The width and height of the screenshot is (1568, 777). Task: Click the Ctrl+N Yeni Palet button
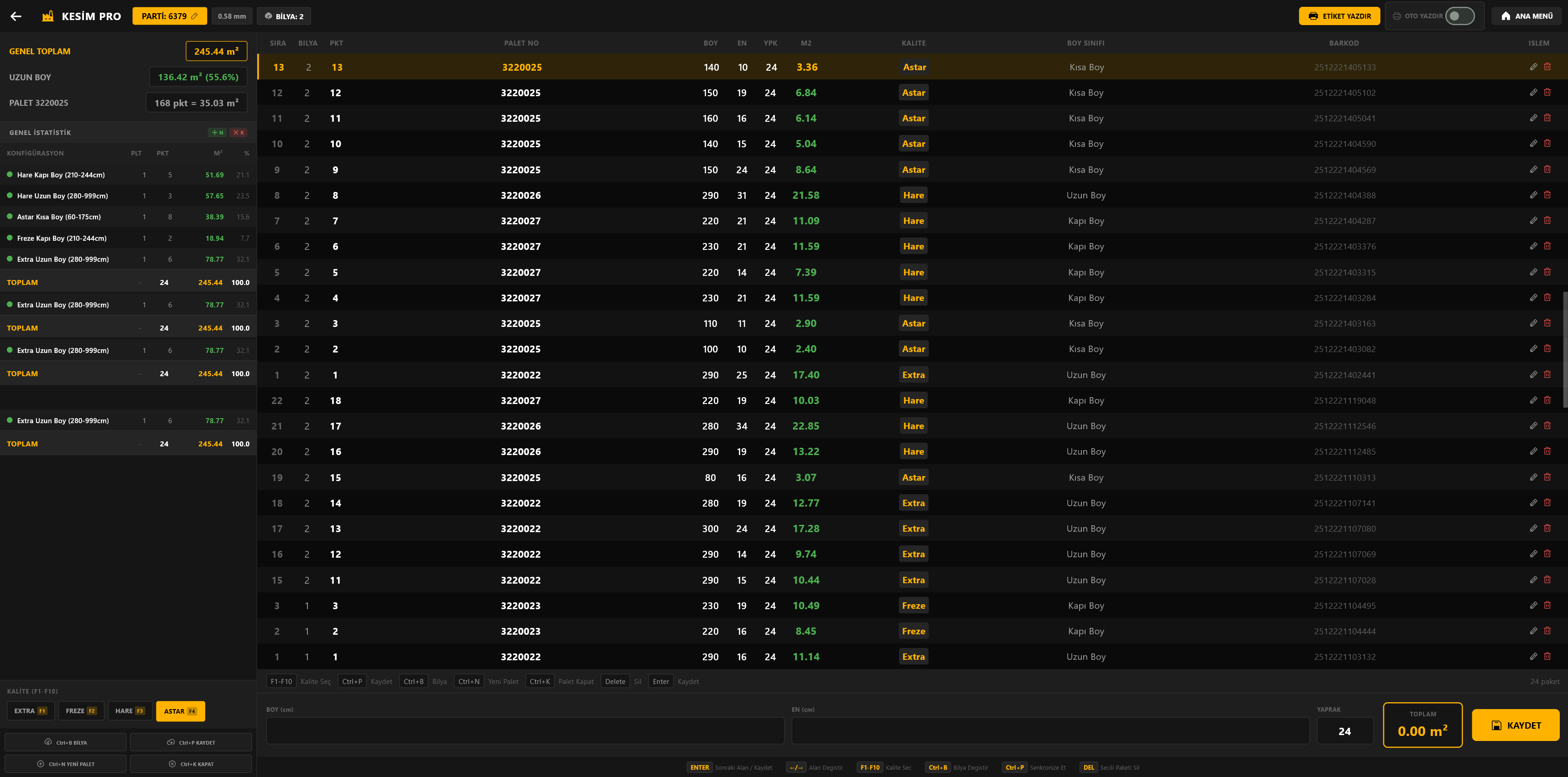point(66,764)
